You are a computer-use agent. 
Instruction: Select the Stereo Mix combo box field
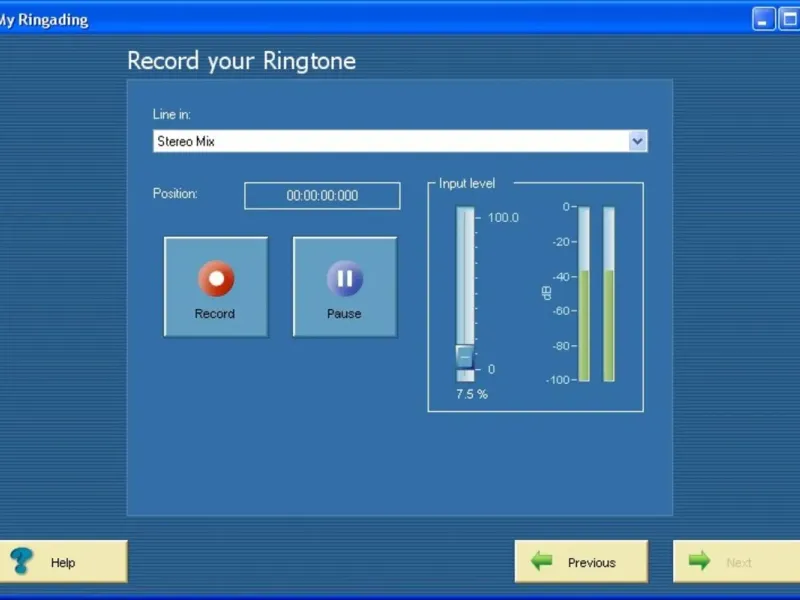400,141
